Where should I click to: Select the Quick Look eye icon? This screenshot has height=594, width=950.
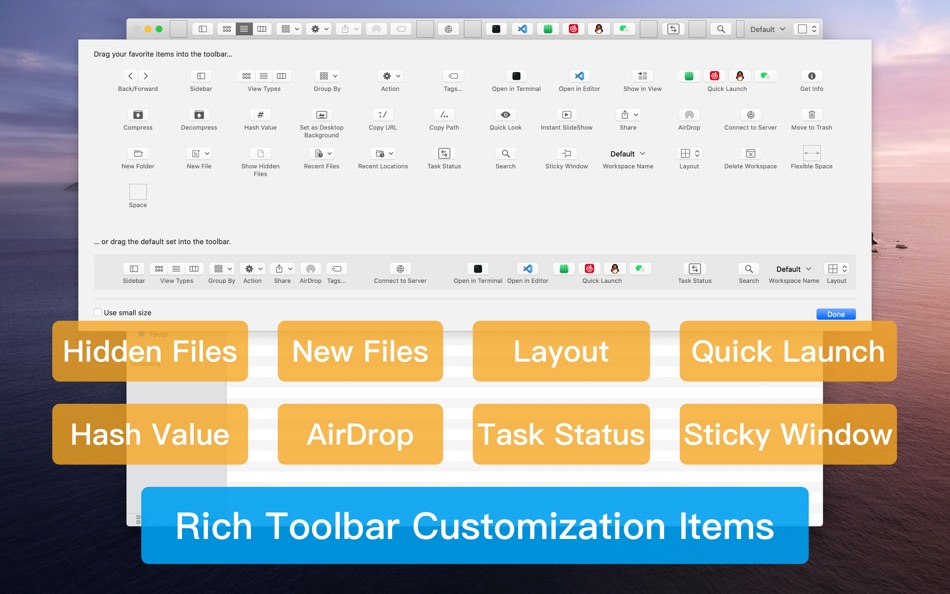click(x=505, y=115)
